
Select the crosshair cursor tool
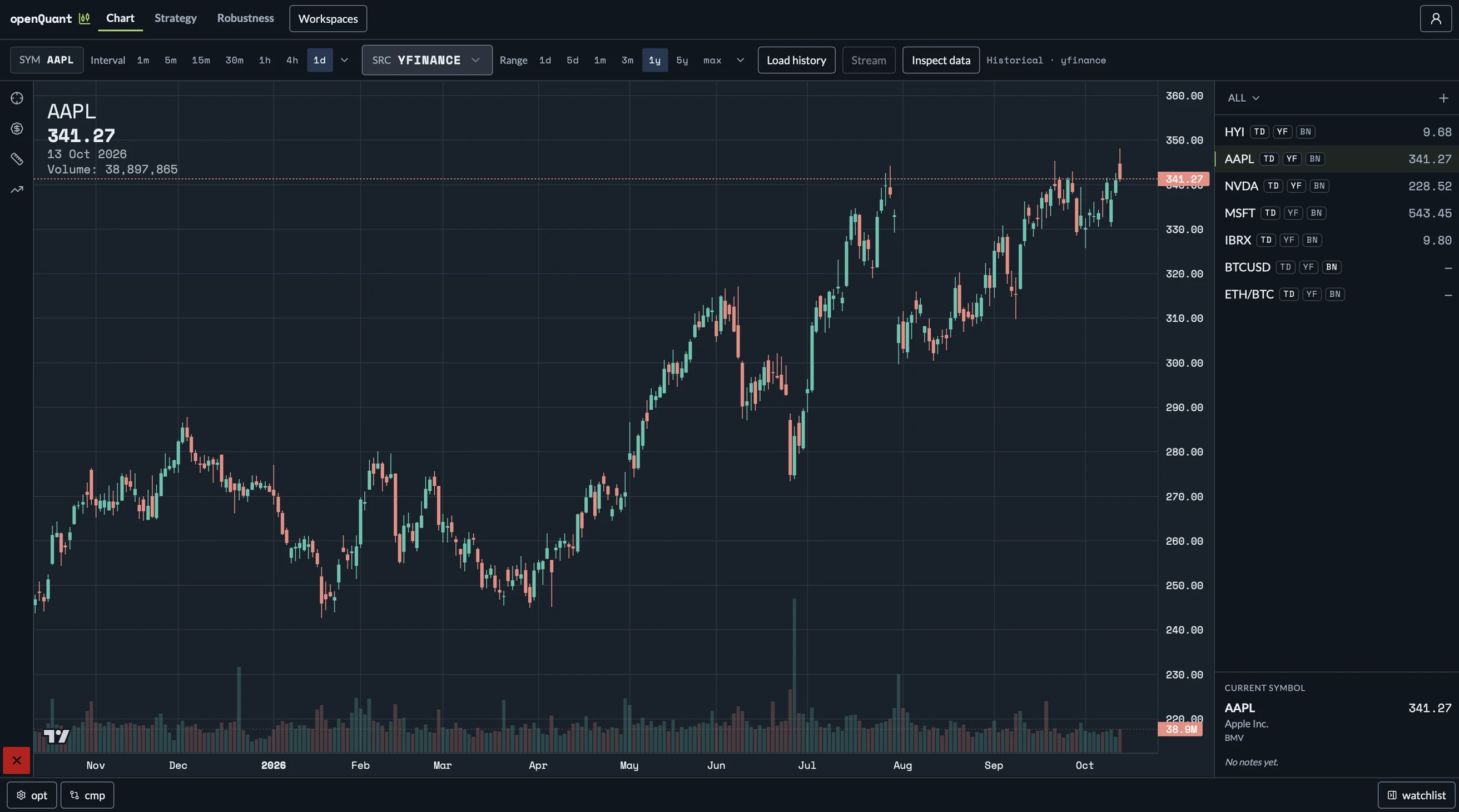tap(17, 98)
